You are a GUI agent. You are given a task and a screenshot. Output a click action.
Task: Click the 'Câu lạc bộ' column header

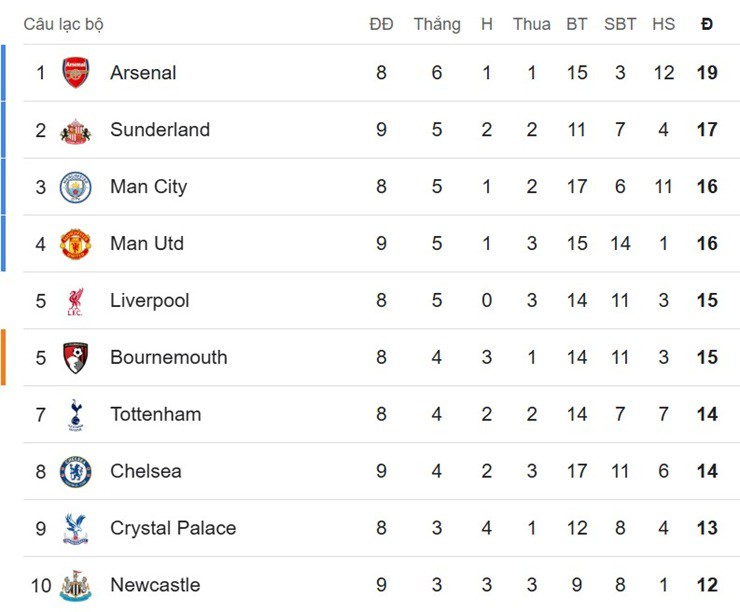point(63,24)
